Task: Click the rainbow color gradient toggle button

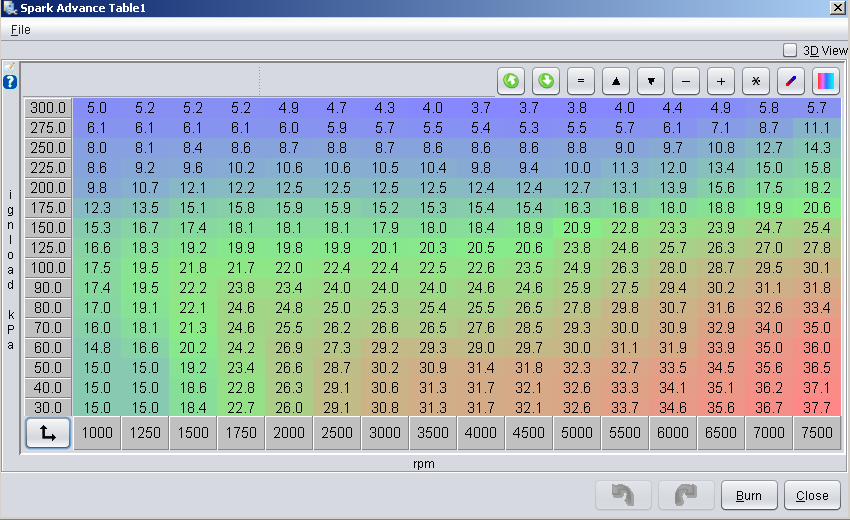Action: (826, 80)
